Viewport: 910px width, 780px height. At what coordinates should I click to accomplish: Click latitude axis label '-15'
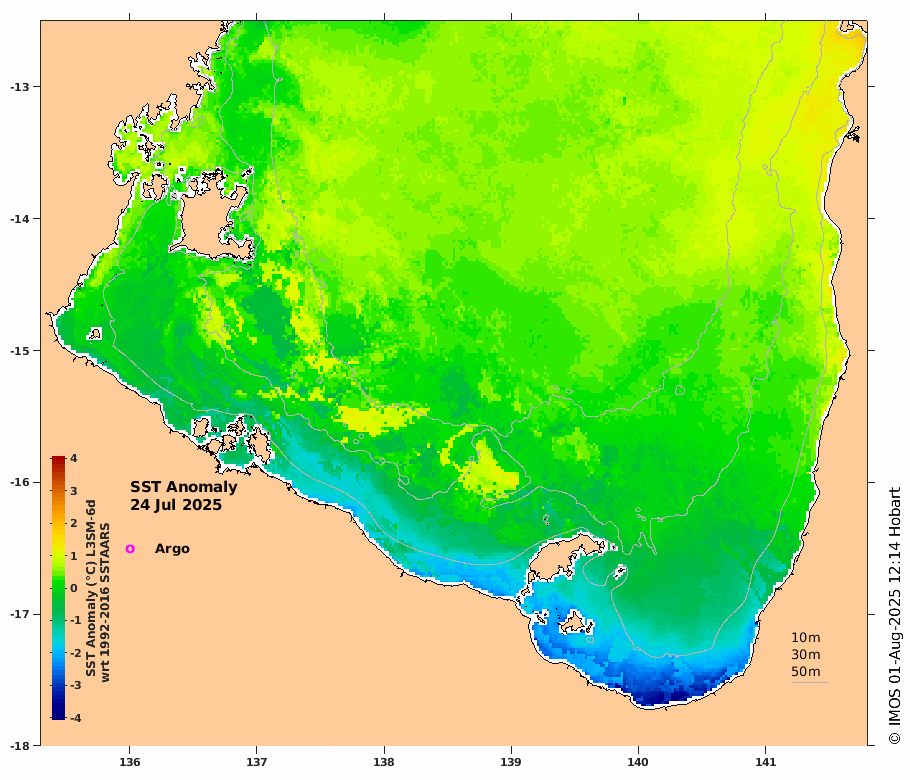tap(19, 351)
